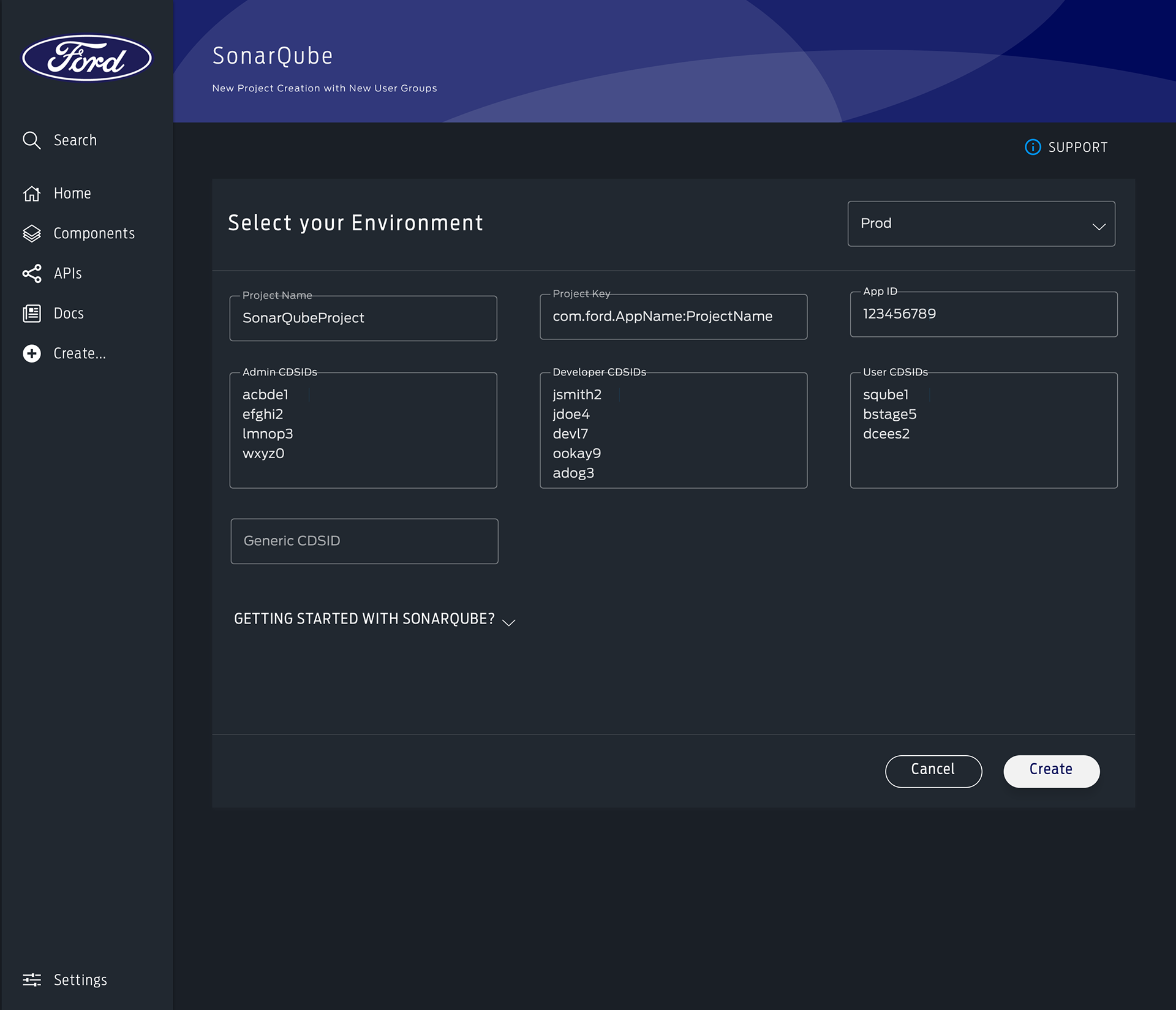Click developer ID 'adog3'
This screenshot has height=1010, width=1176.
[x=573, y=473]
